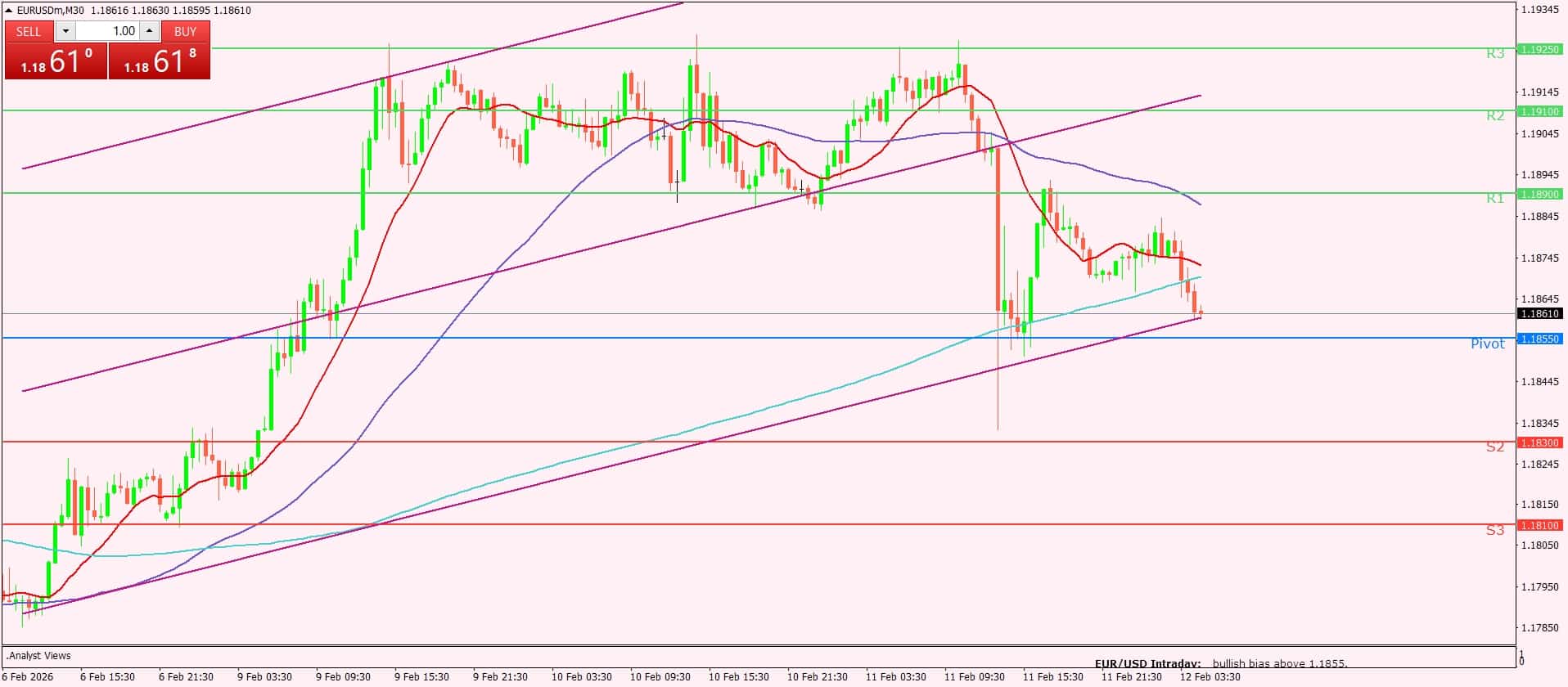Click the SELL button
Screen dimensions: 1568x687
[x=29, y=31]
